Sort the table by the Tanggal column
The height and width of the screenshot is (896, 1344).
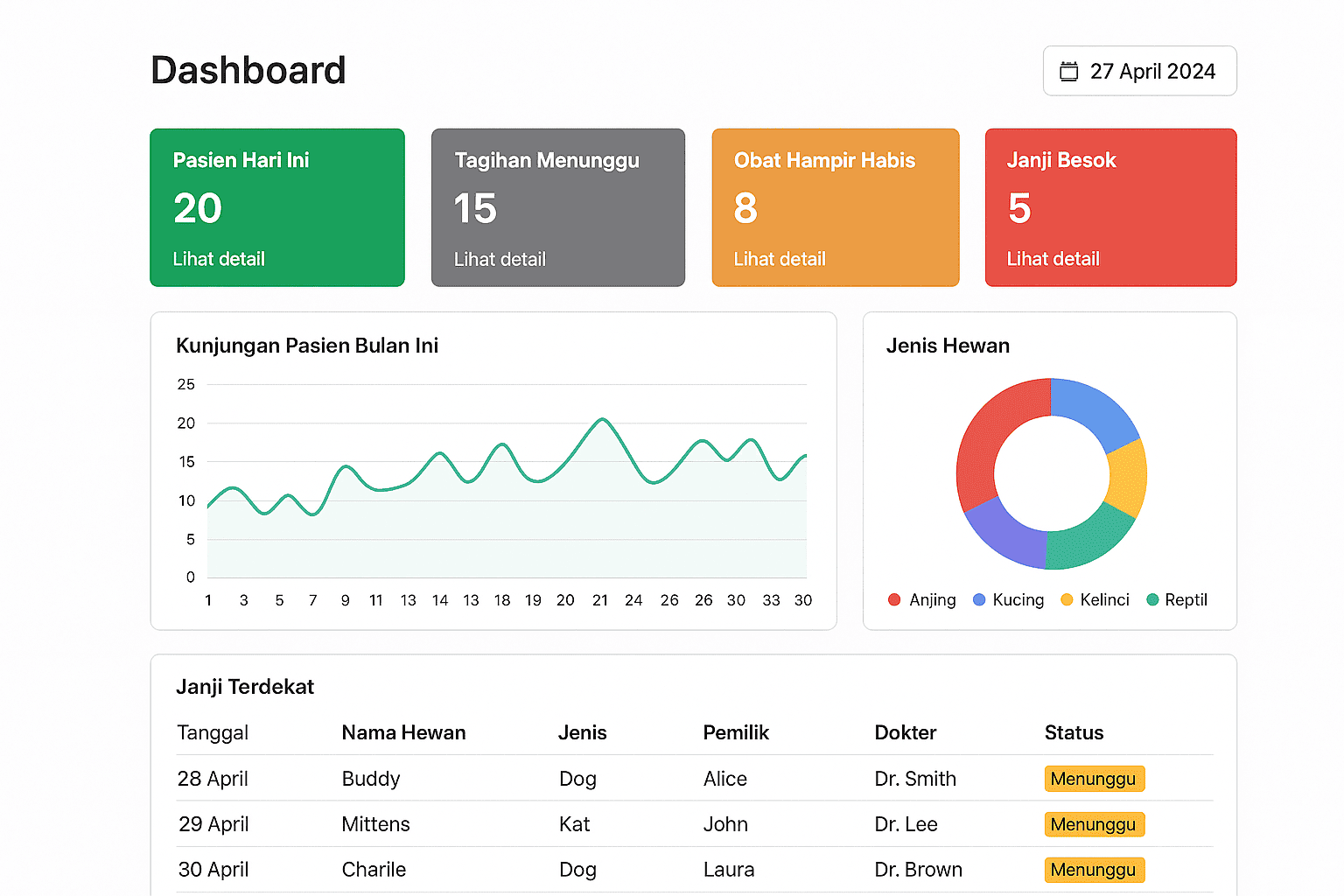coord(213,733)
